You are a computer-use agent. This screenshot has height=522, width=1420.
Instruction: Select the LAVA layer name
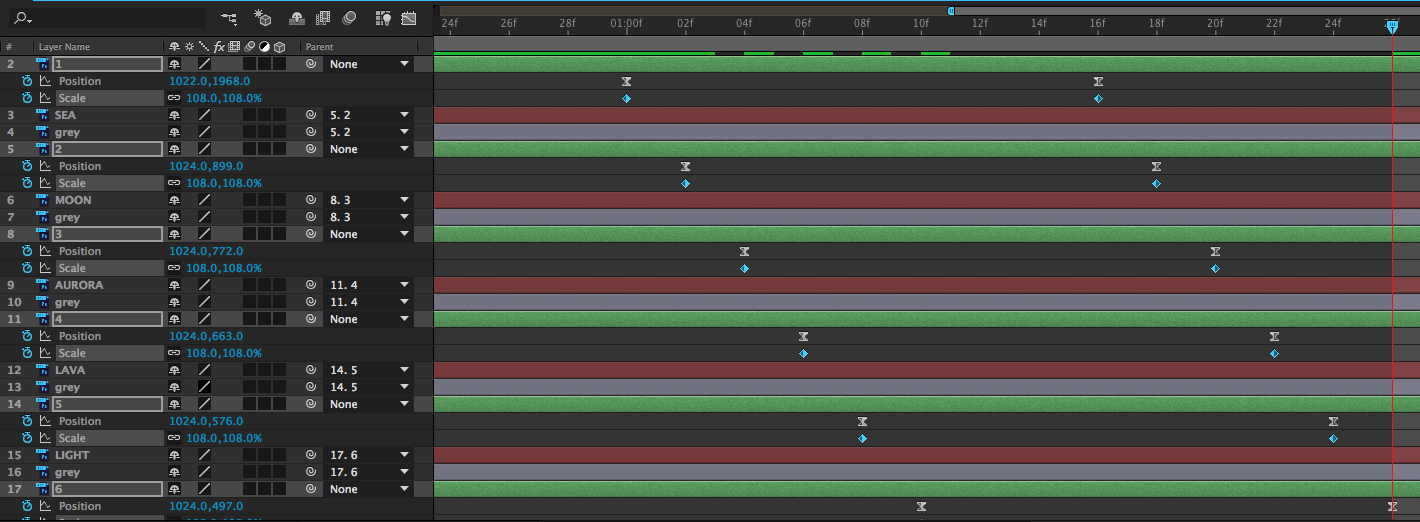70,370
